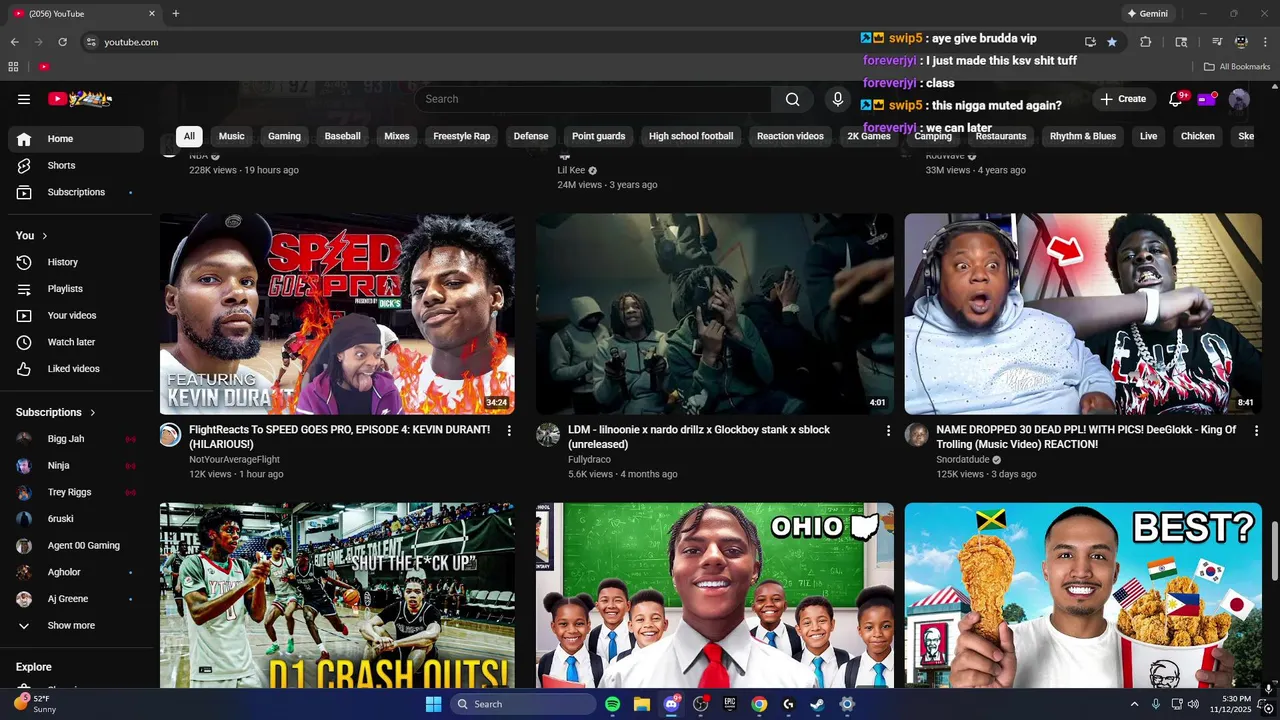Viewport: 1280px width, 720px height.
Task: Open the Chrome apps grid shortcut
Action: pyautogui.click(x=13, y=67)
